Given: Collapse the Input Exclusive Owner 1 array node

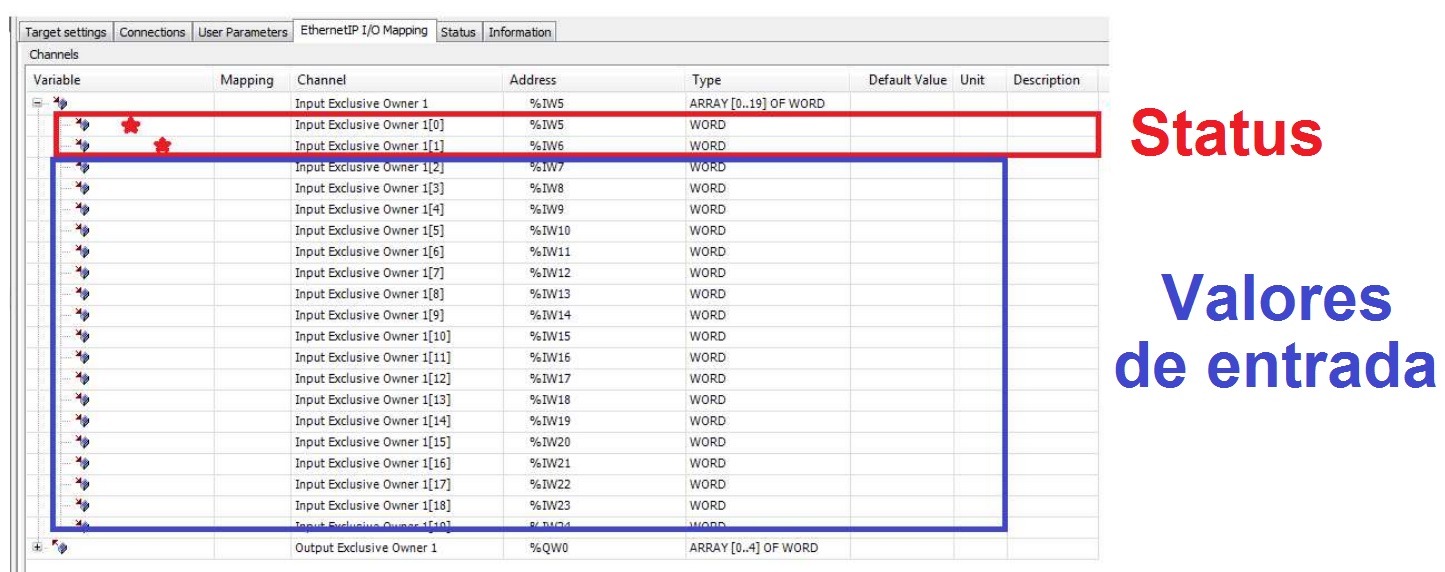Looking at the screenshot, I should (37, 103).
